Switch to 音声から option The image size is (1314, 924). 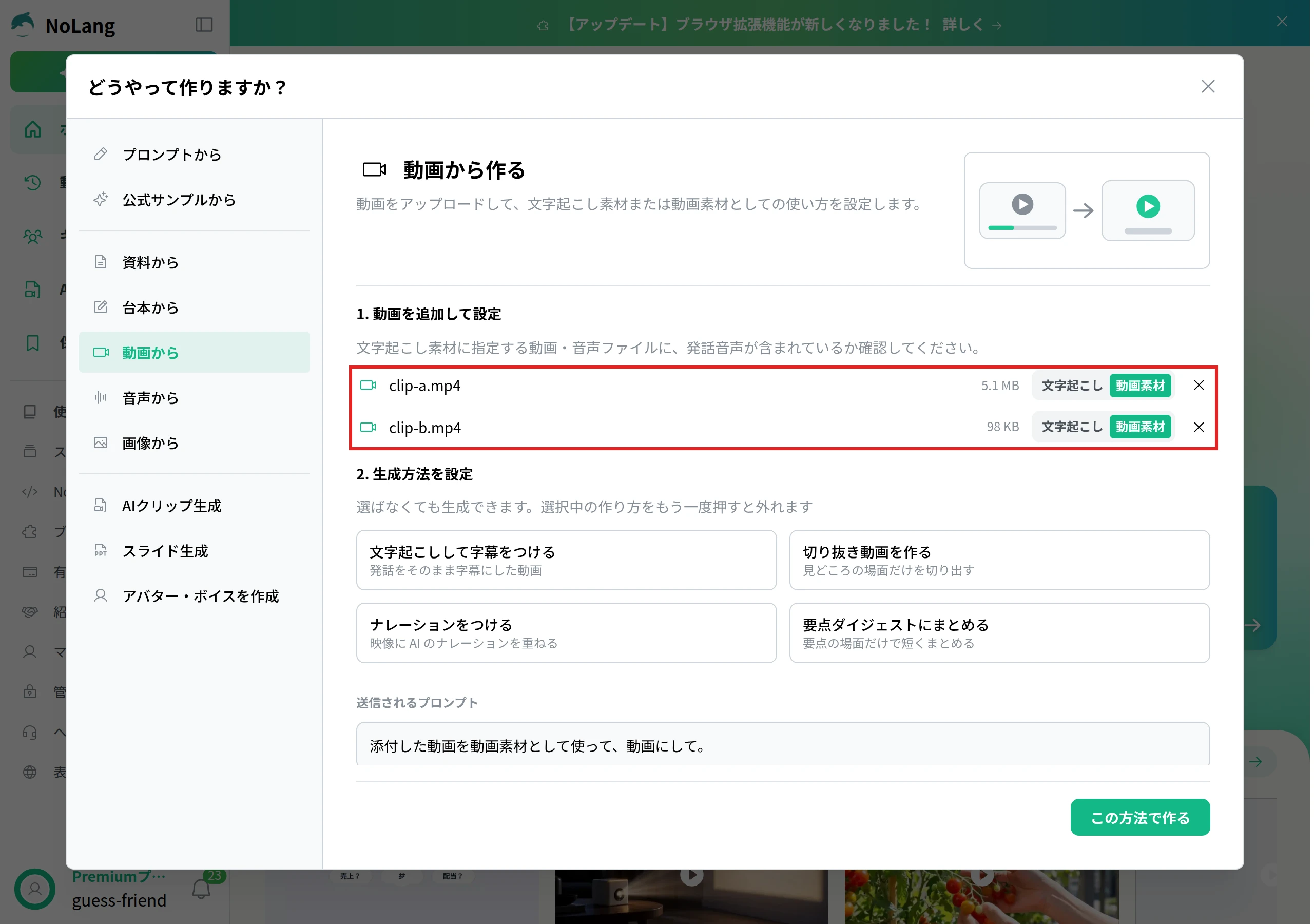click(x=195, y=398)
